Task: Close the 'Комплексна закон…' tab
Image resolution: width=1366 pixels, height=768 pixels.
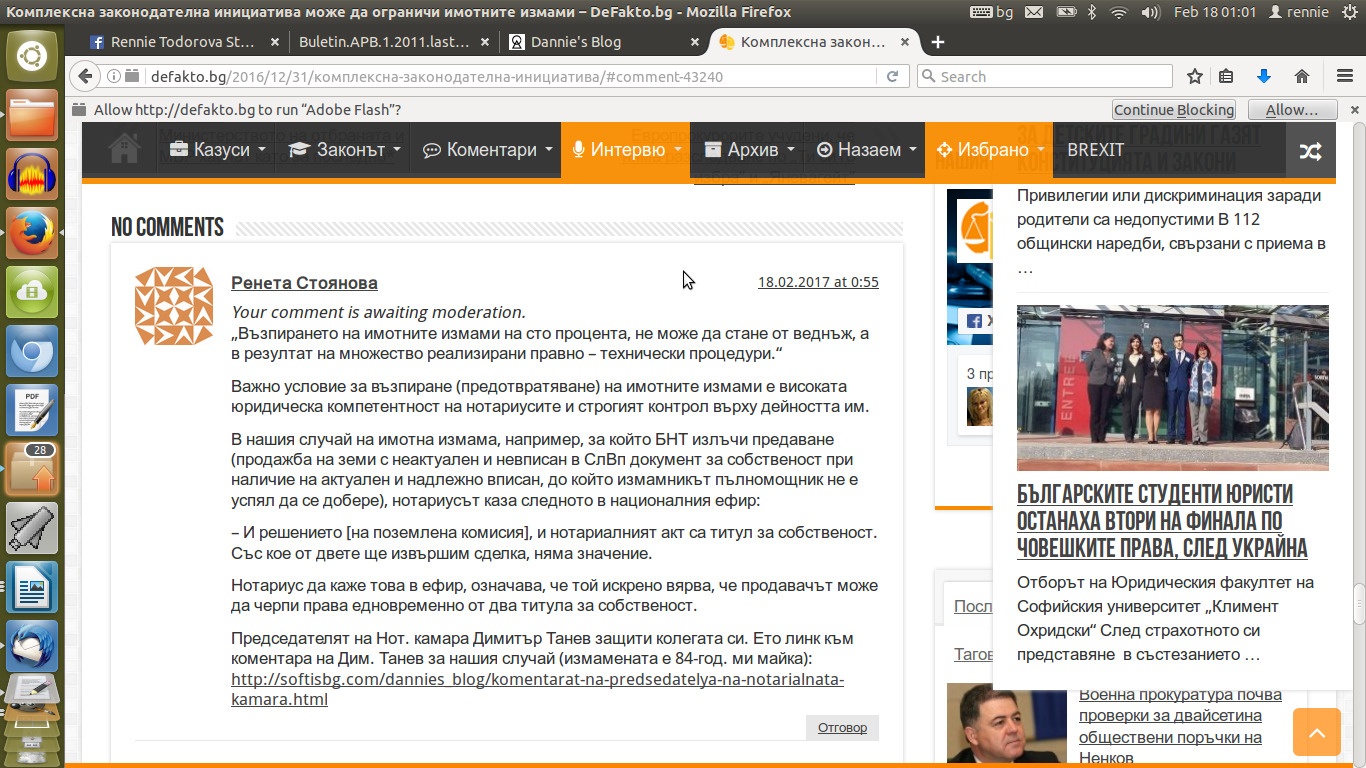Action: click(x=904, y=42)
